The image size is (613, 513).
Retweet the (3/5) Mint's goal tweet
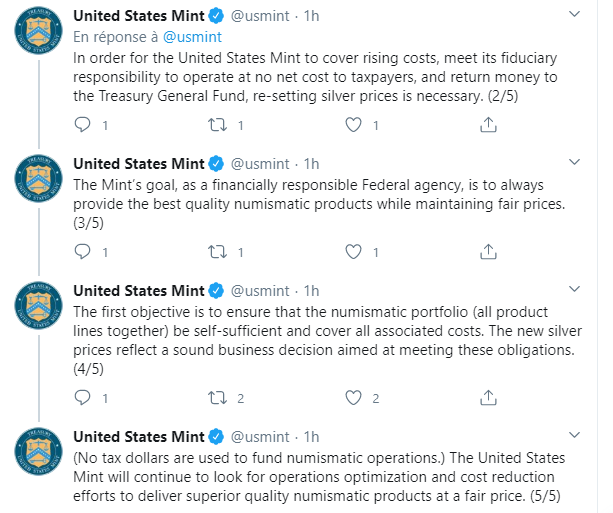coord(217,252)
